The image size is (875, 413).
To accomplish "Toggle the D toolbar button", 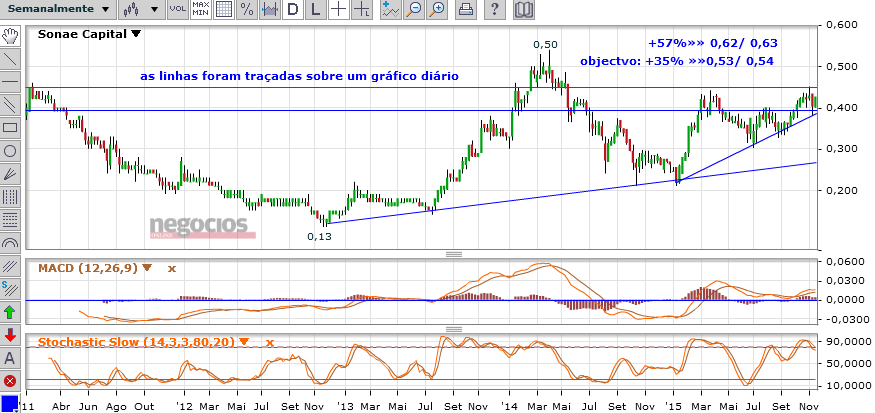I will 293,9.
